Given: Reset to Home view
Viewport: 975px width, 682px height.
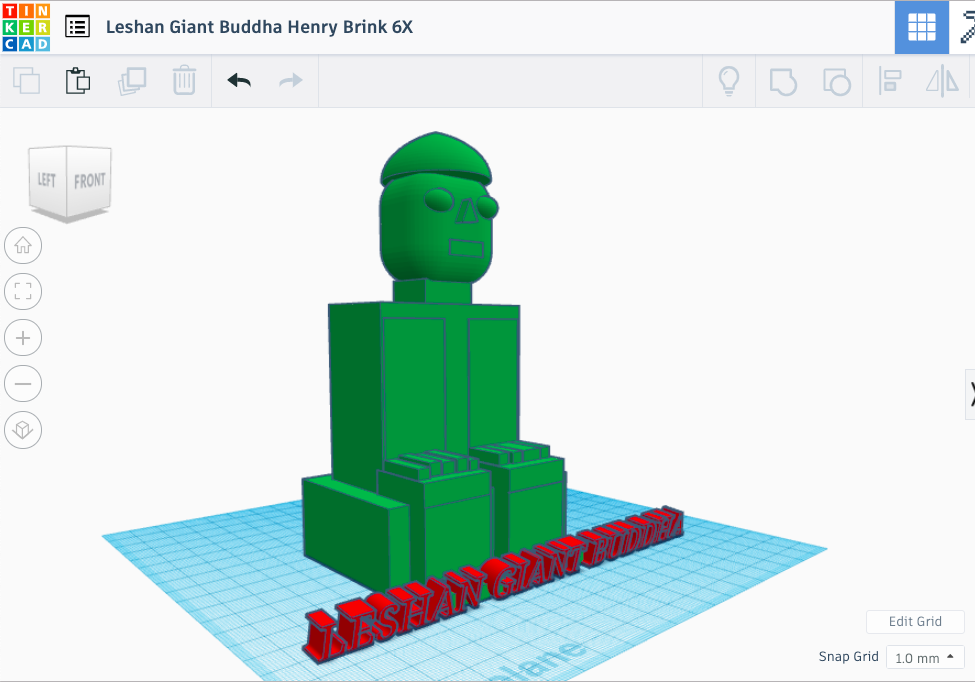Looking at the screenshot, I should (x=23, y=245).
